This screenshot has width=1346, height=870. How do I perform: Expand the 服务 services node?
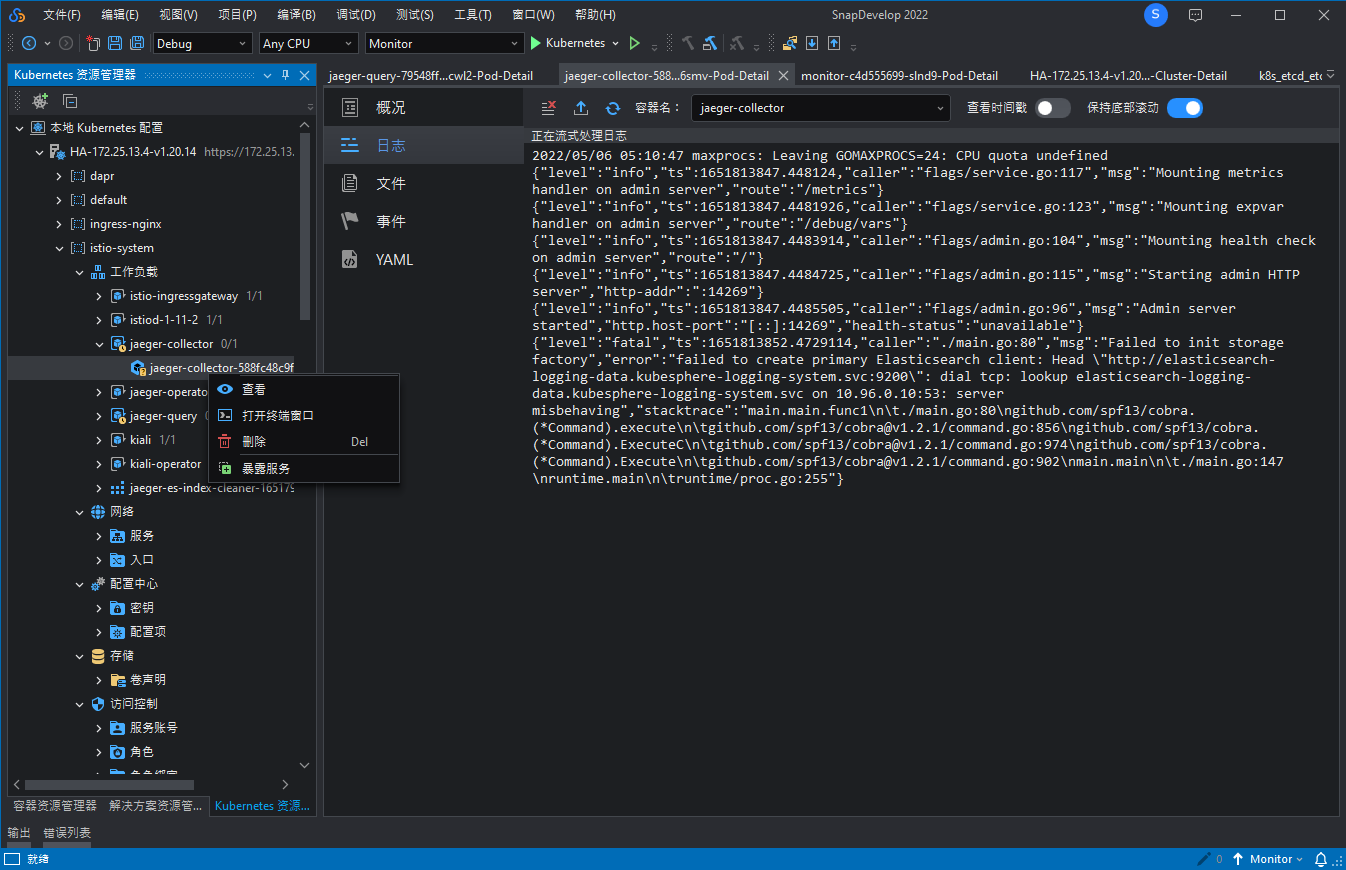[x=98, y=536]
